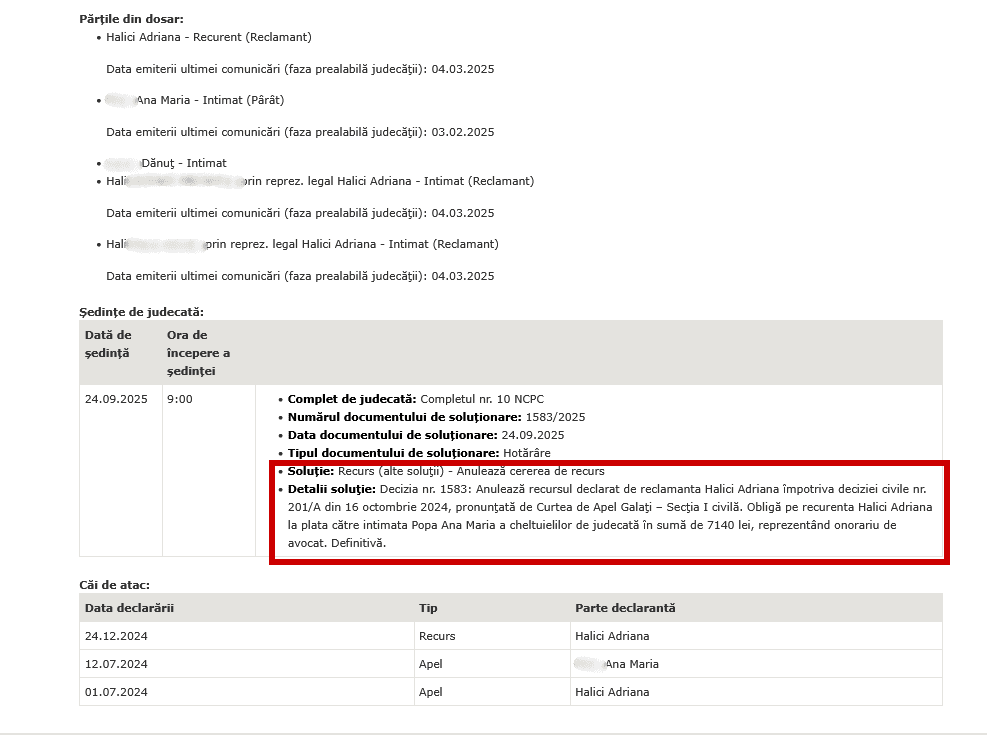Viewport: 987px width, 735px height.
Task: Select the communication date 03.02.2025 line
Action: 300,132
